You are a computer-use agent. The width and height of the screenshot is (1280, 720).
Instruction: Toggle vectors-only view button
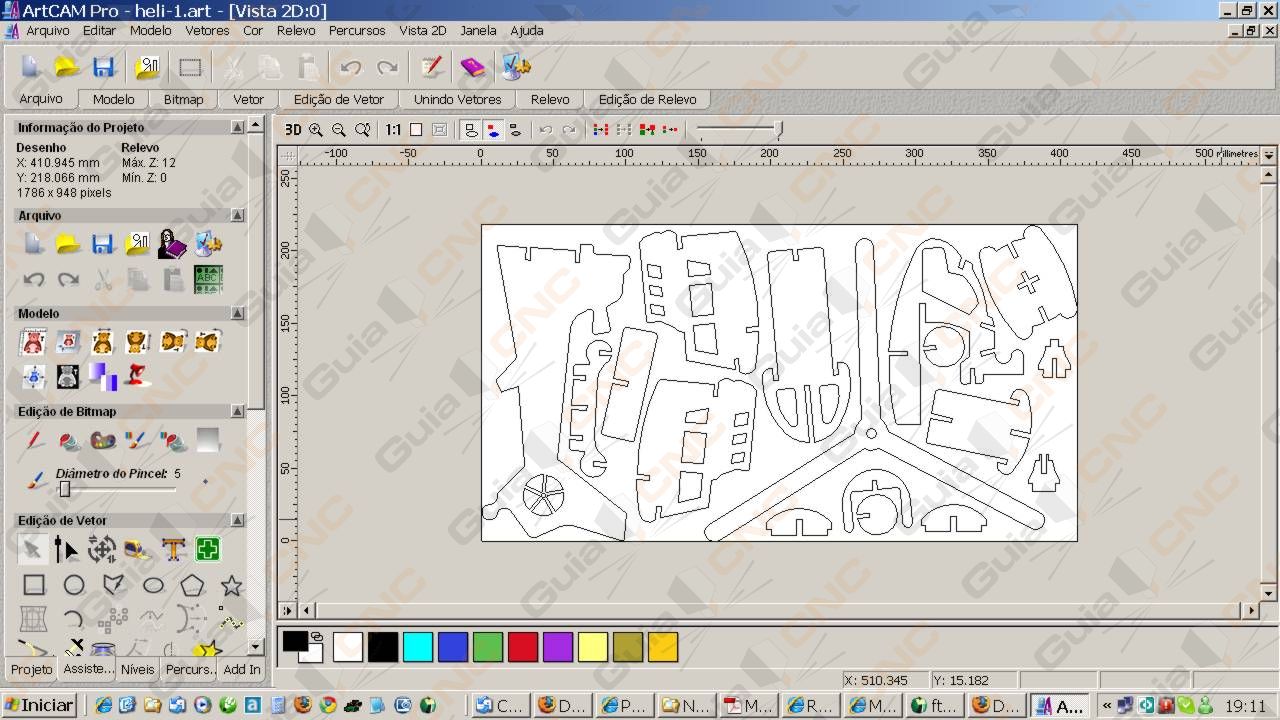pos(470,130)
